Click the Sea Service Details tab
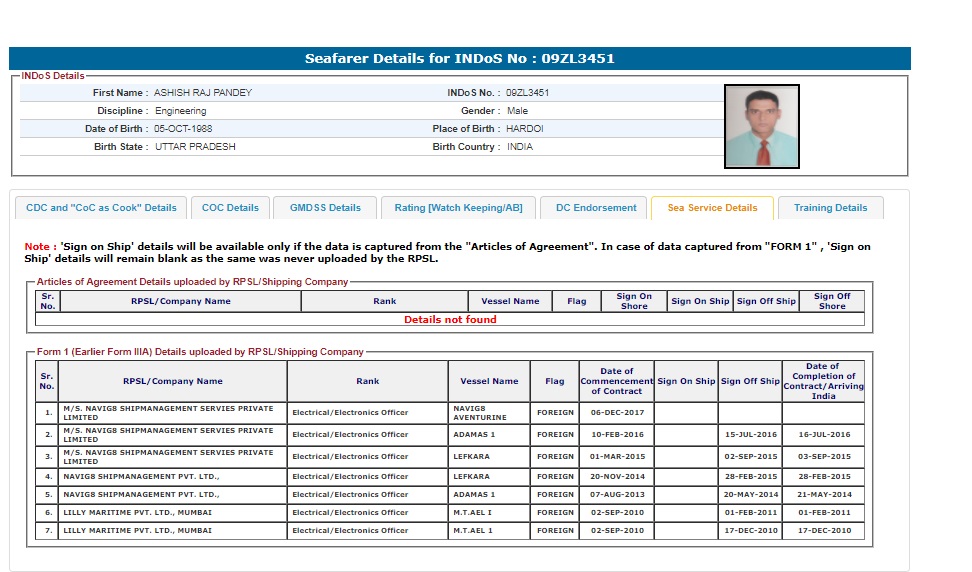 712,208
